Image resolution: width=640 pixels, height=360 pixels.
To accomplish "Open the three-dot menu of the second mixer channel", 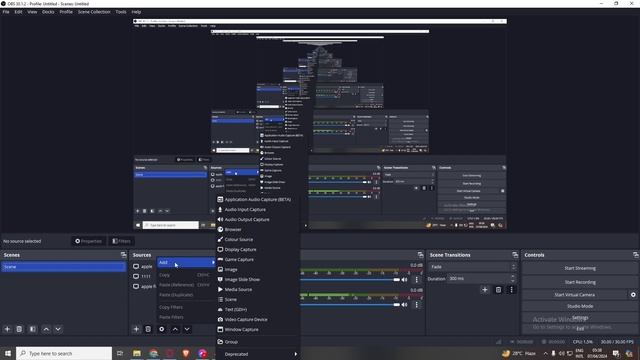I will point(416,304).
